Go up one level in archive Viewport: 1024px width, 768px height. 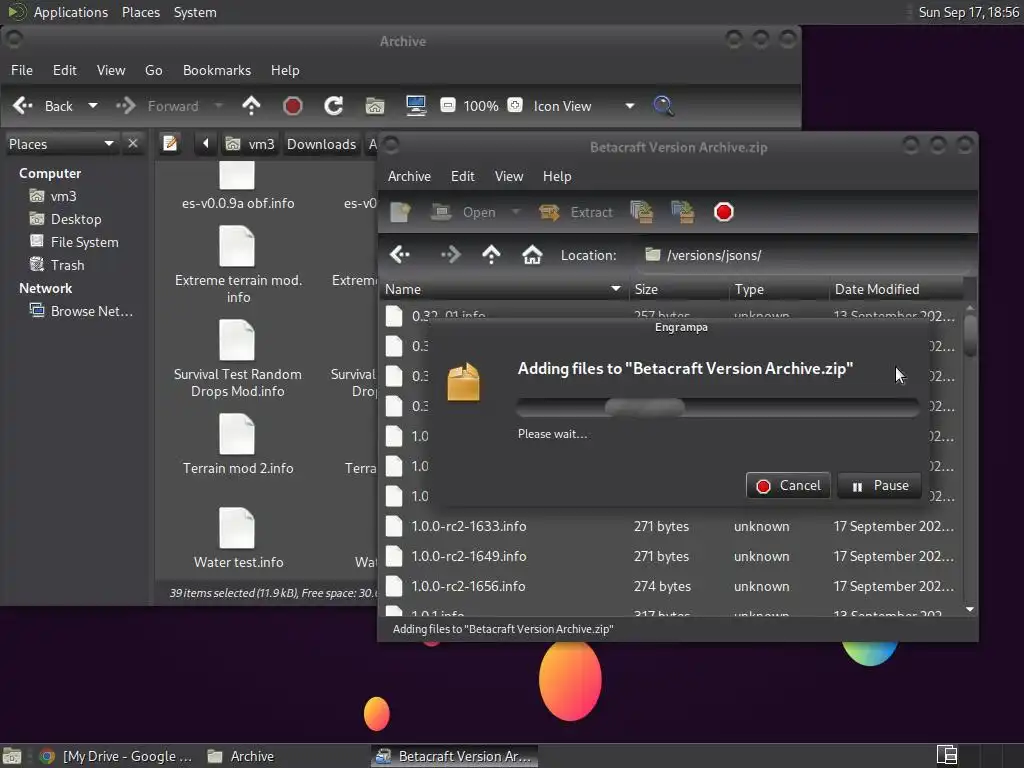click(x=491, y=255)
